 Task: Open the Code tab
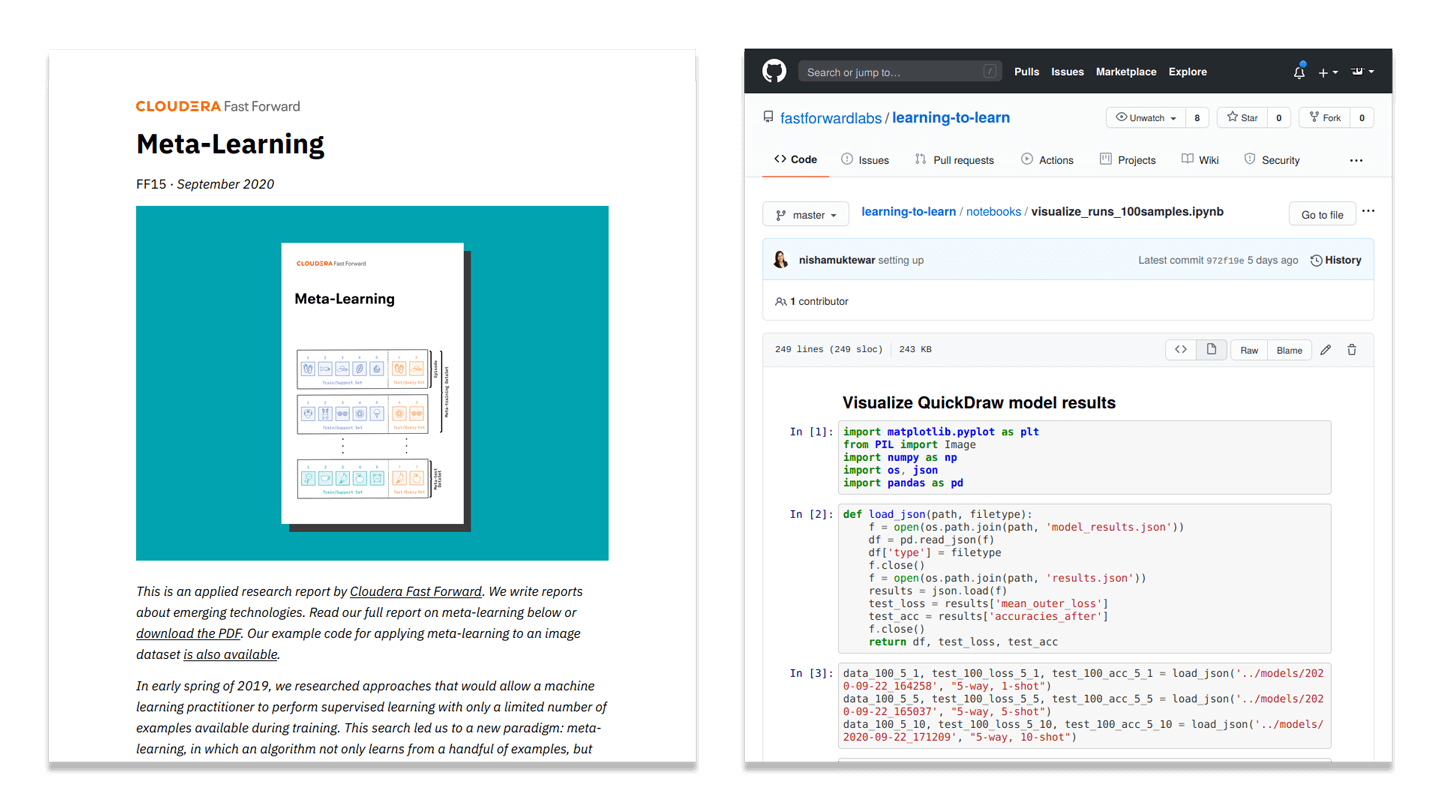[x=796, y=160]
